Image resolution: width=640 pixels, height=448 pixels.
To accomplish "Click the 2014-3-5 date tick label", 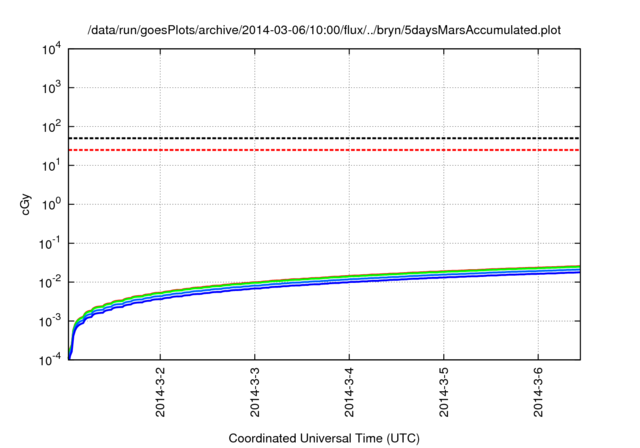I will (x=444, y=392).
